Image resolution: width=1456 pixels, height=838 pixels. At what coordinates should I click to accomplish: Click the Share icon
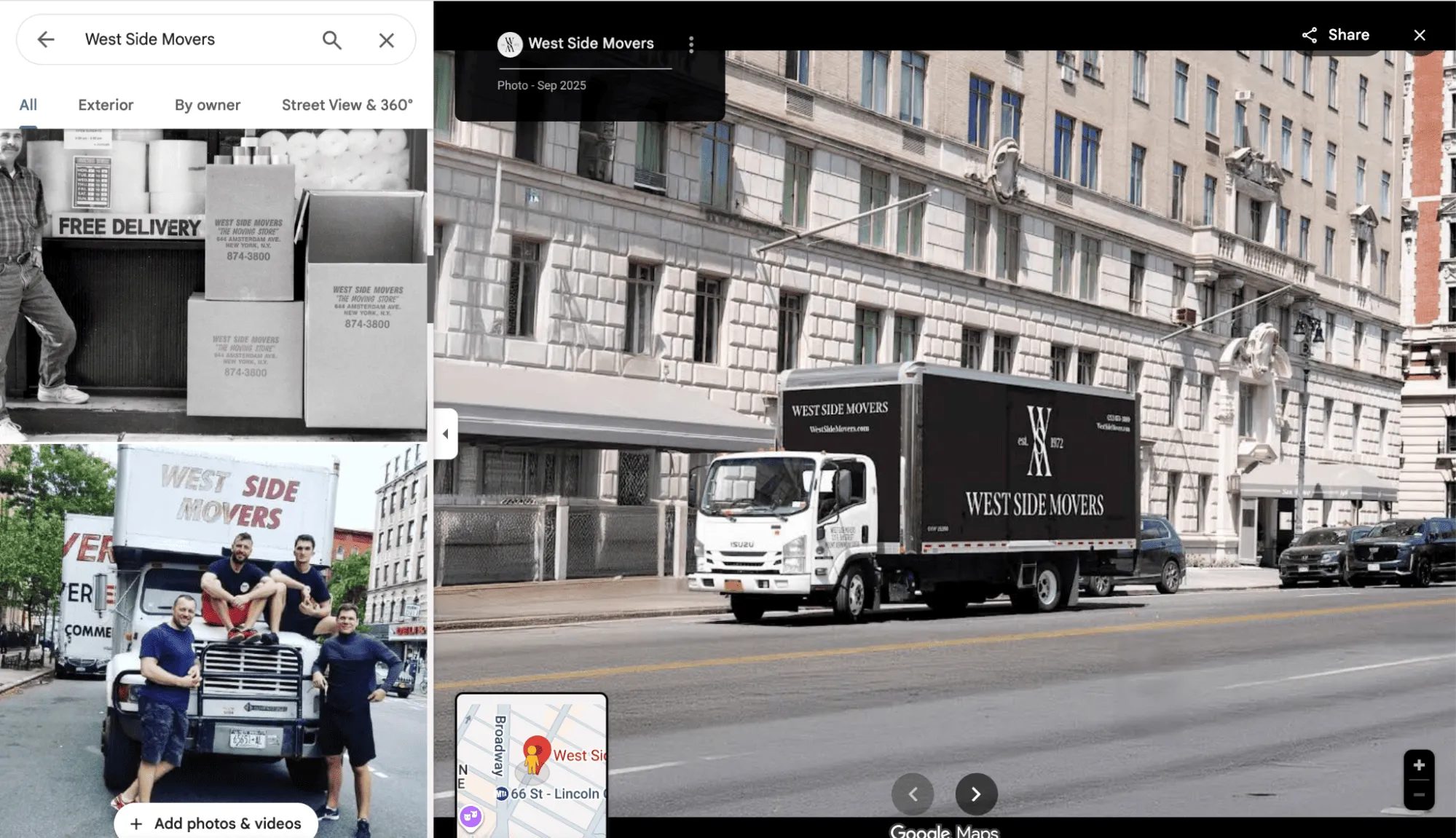click(x=1310, y=34)
